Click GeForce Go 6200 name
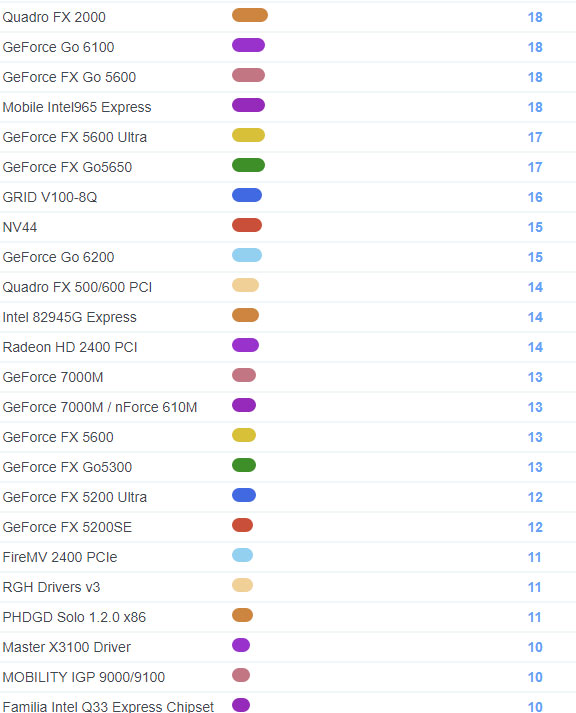 [58, 257]
